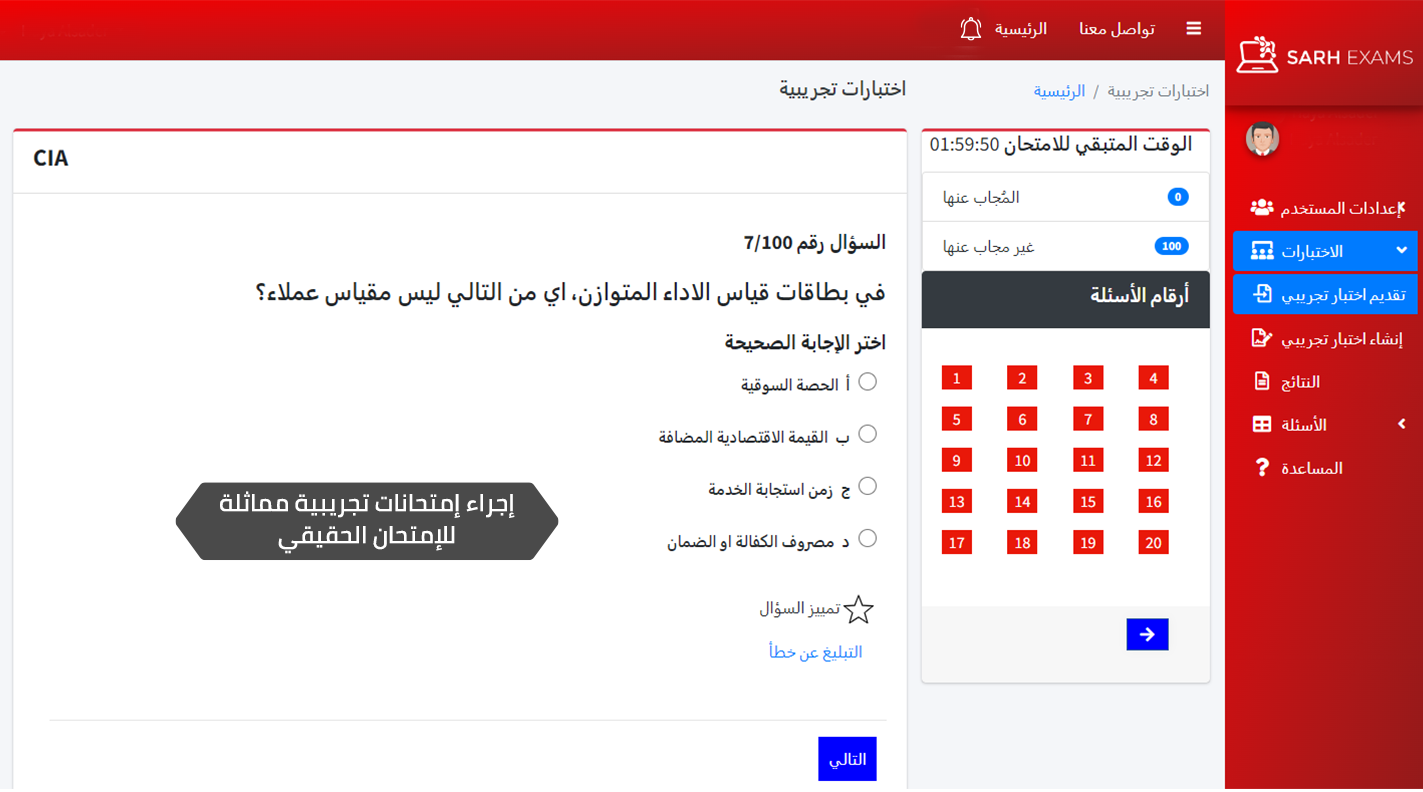
Task: Expand the الأسئلة sidebar menu
Action: pyautogui.click(x=1324, y=425)
